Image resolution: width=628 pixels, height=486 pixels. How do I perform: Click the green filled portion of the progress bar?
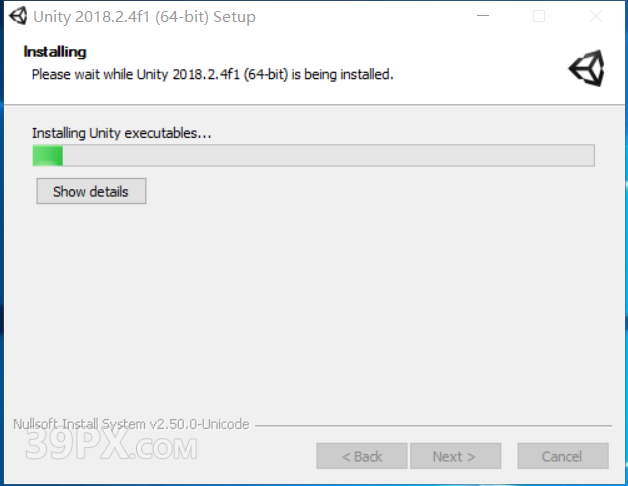pyautogui.click(x=48, y=155)
